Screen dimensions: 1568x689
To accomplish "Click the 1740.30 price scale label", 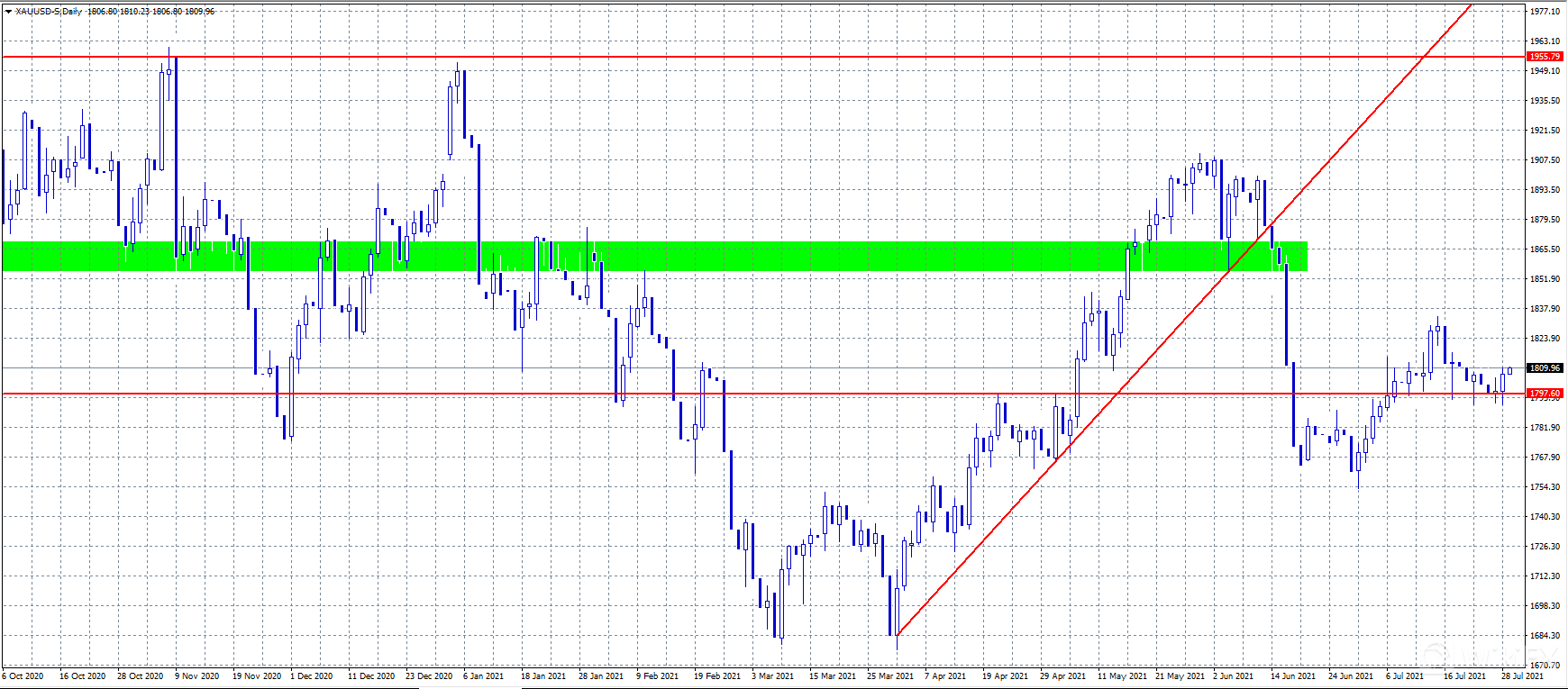I will coord(1545,517).
